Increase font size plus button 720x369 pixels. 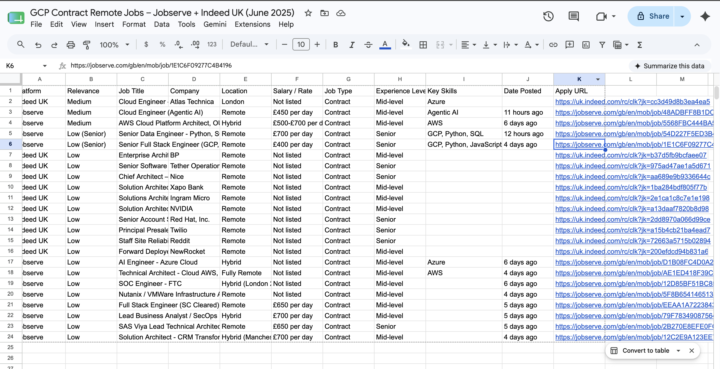point(317,45)
